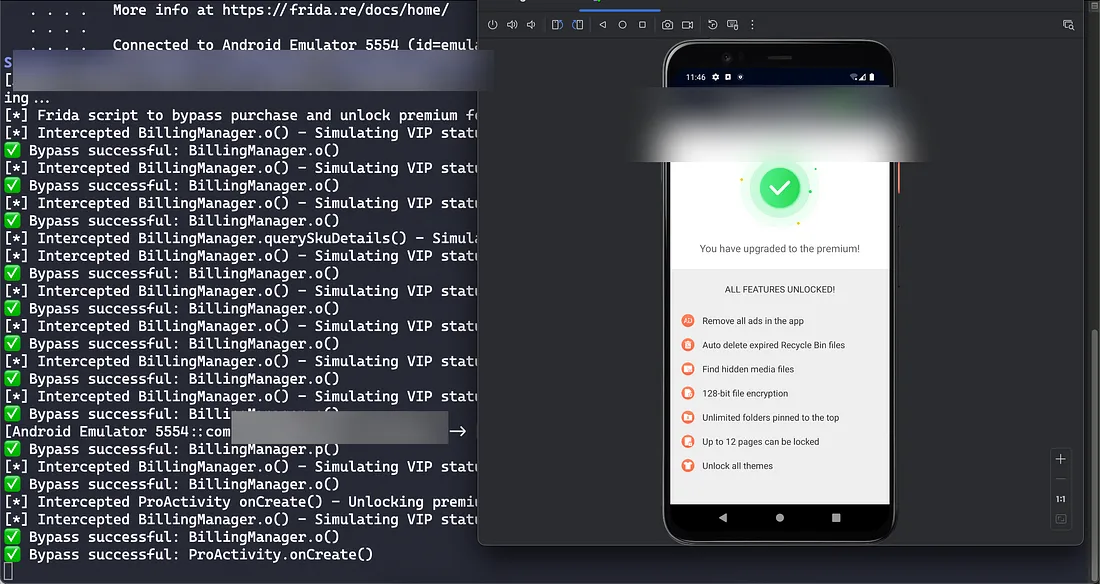Start screen recording with video camera icon
This screenshot has width=1100, height=584.
(688, 25)
